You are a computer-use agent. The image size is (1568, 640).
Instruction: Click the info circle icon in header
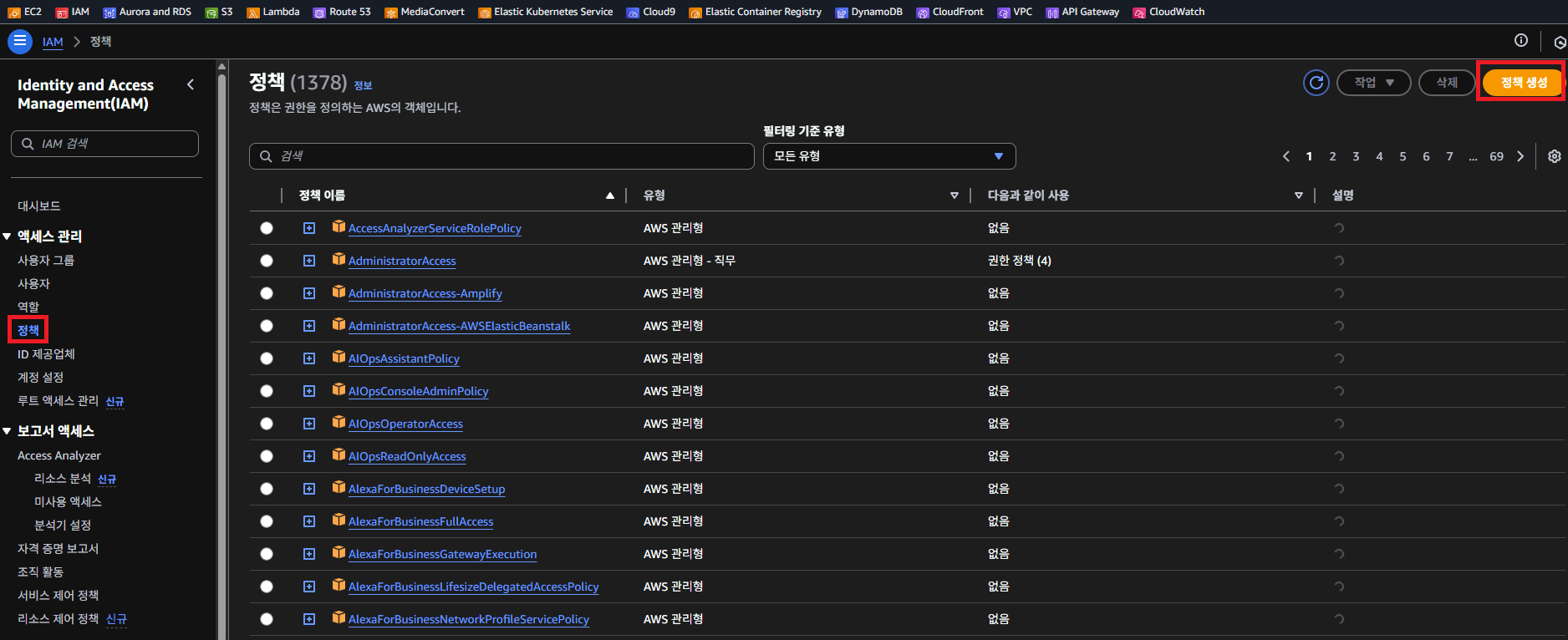pos(1521,40)
